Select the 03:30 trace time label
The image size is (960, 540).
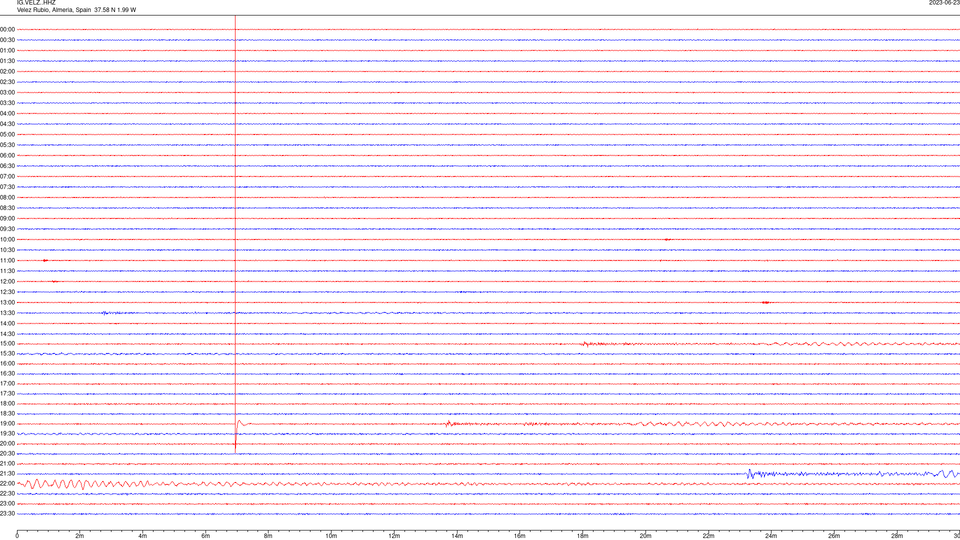[7, 103]
